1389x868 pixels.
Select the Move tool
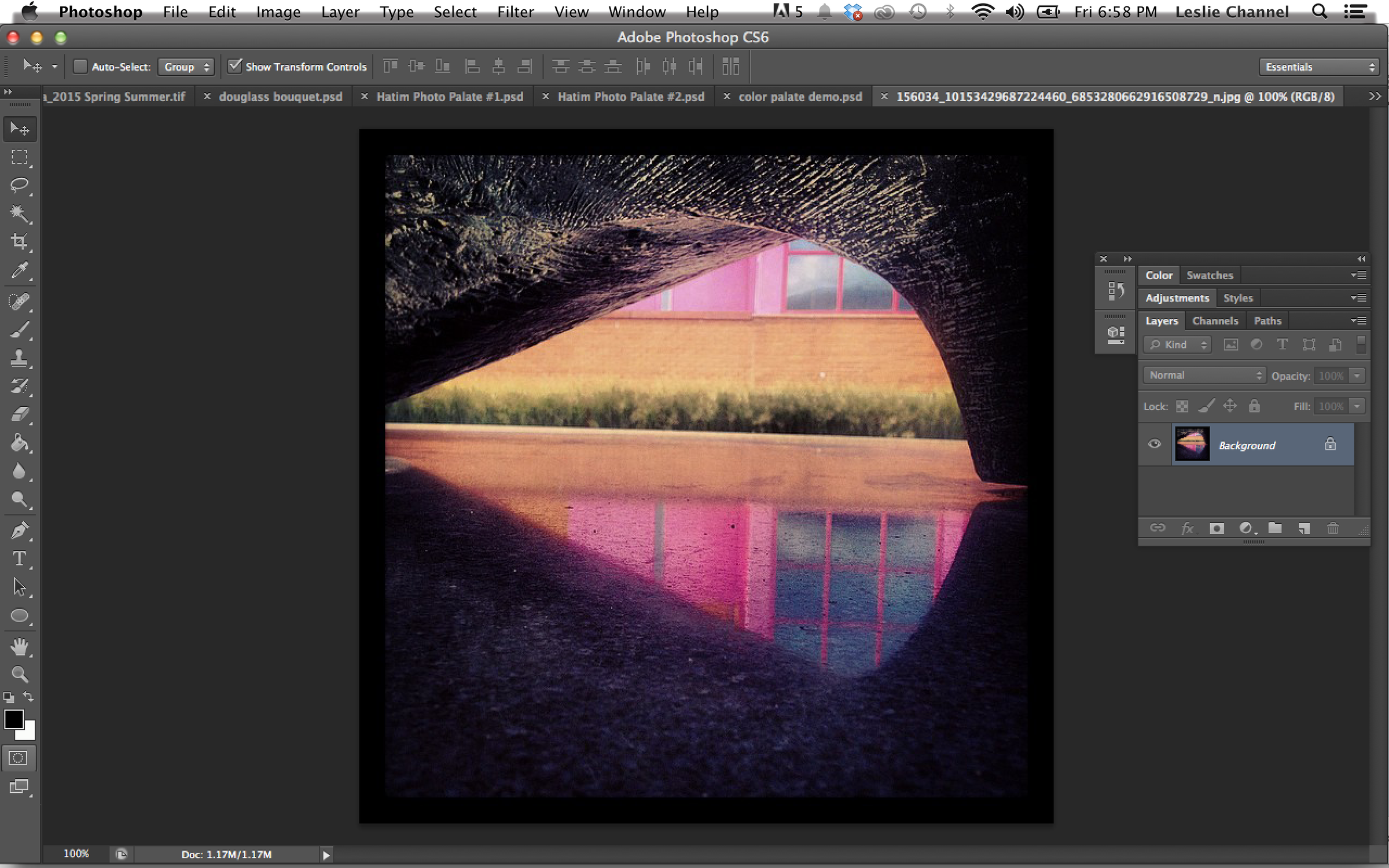coord(20,128)
